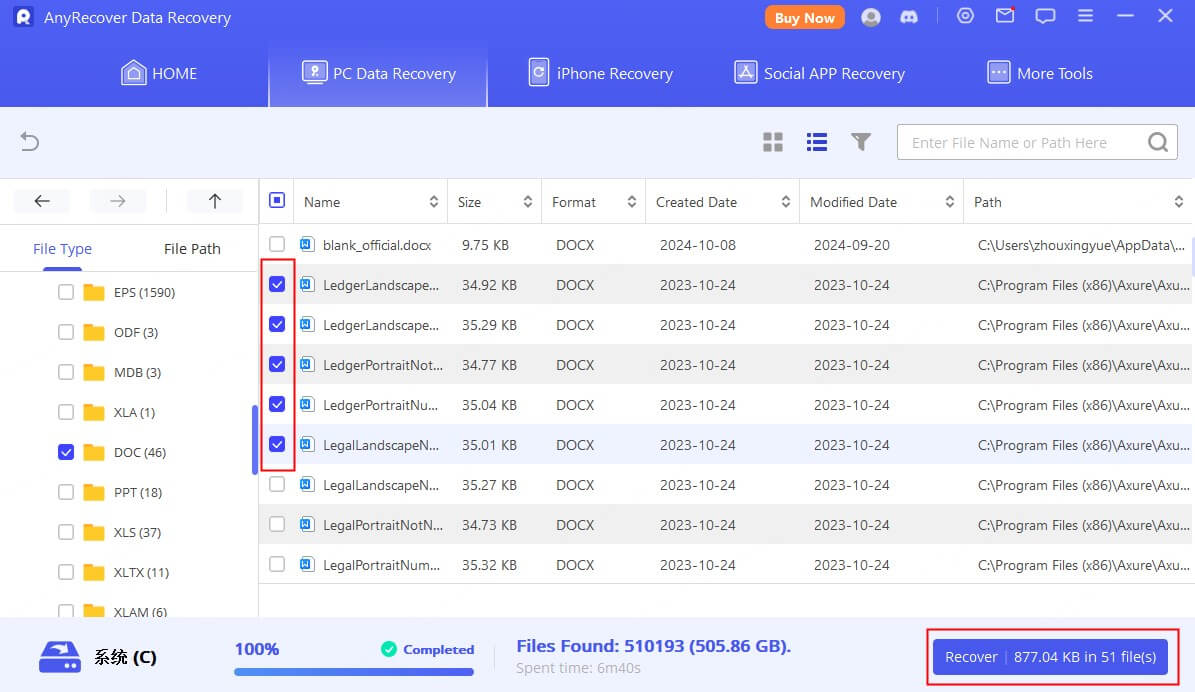Click the Buy Now button
The image size is (1195, 692).
click(x=804, y=16)
